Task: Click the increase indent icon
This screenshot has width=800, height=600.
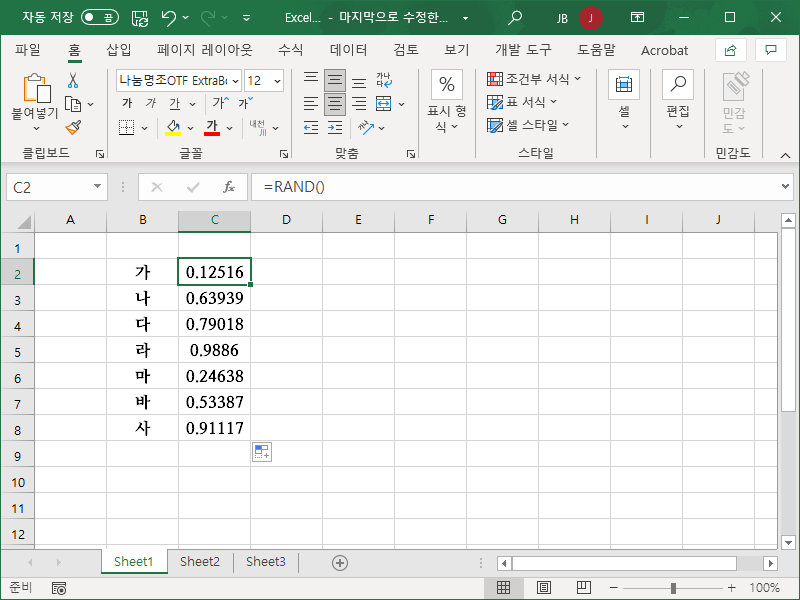Action: (335, 128)
